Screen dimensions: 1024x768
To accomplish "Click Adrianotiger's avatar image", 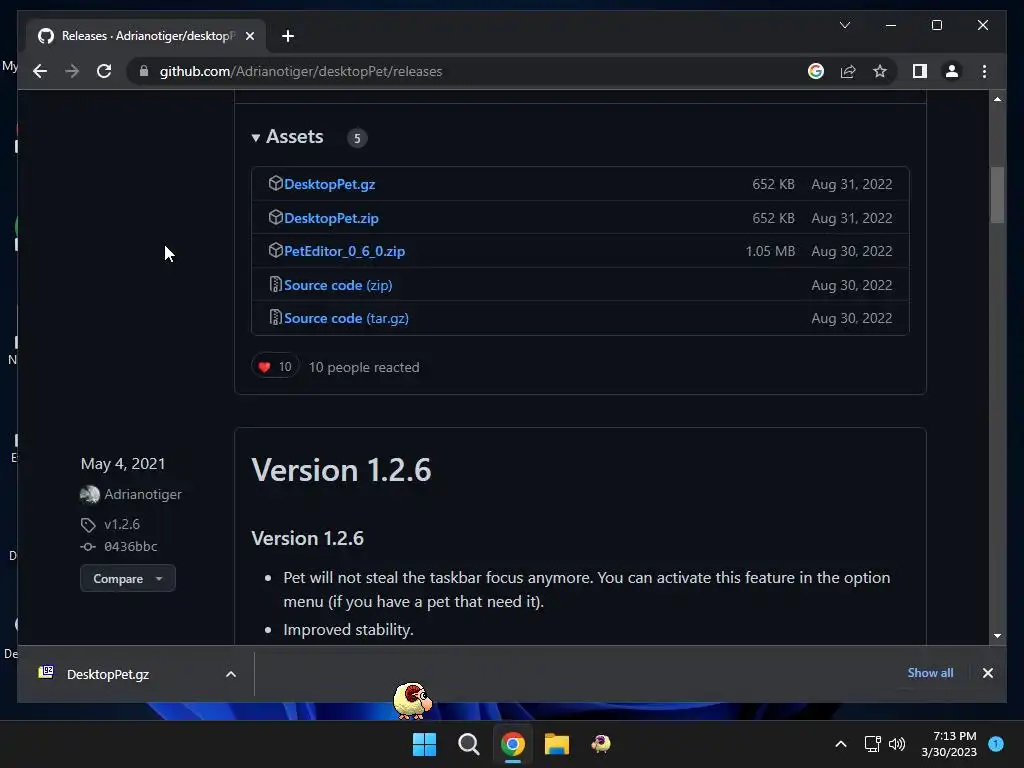I will [x=89, y=495].
